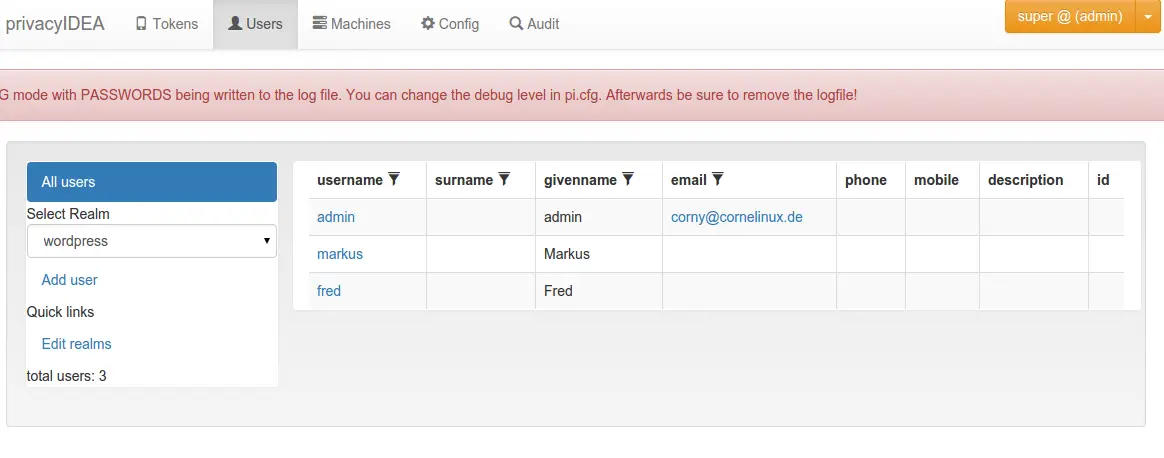Click the corny@cornelinux.de email link
Viewport: 1164px width, 458px height.
point(736,217)
